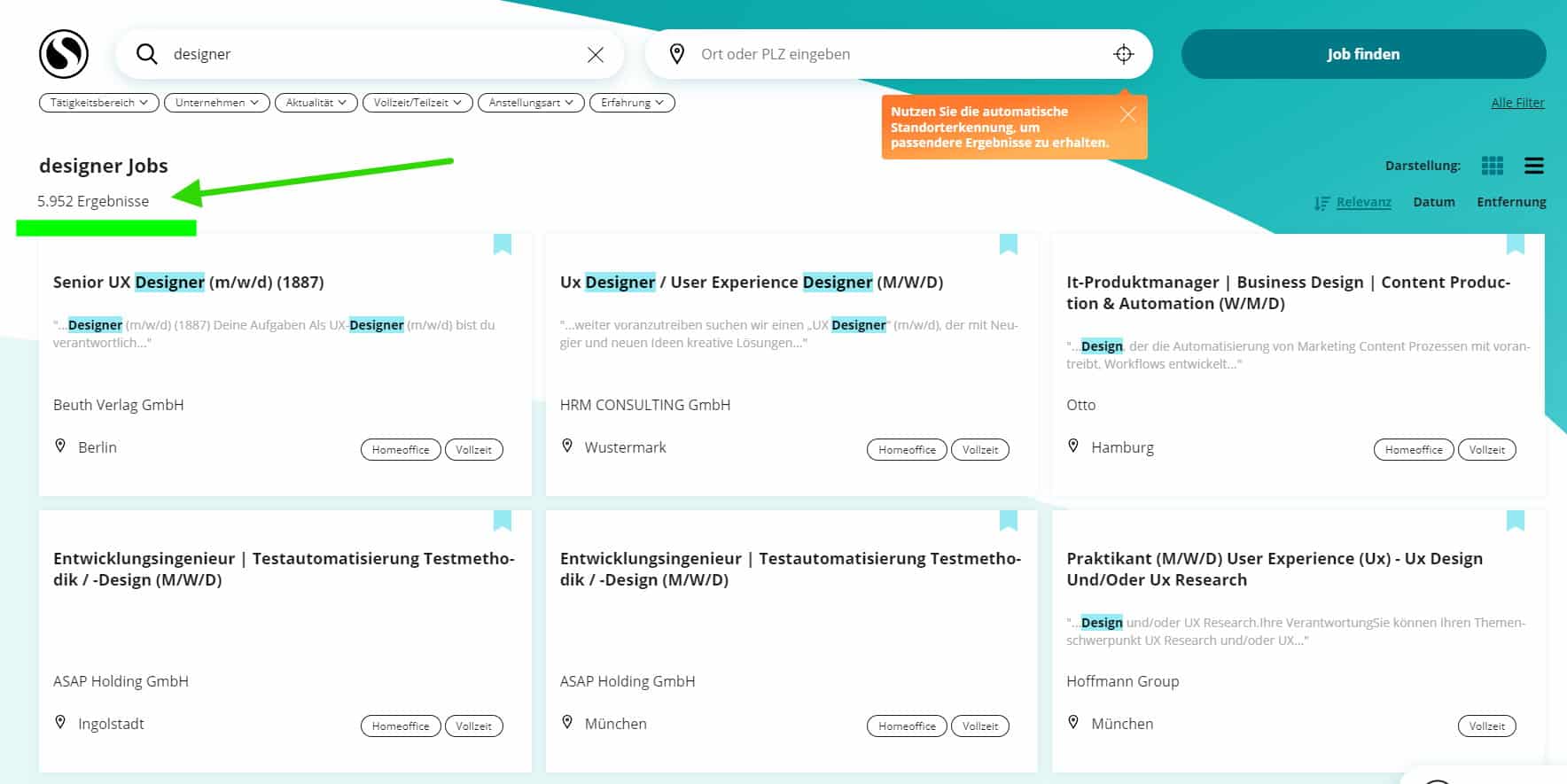Sort results by Datum

(x=1434, y=202)
